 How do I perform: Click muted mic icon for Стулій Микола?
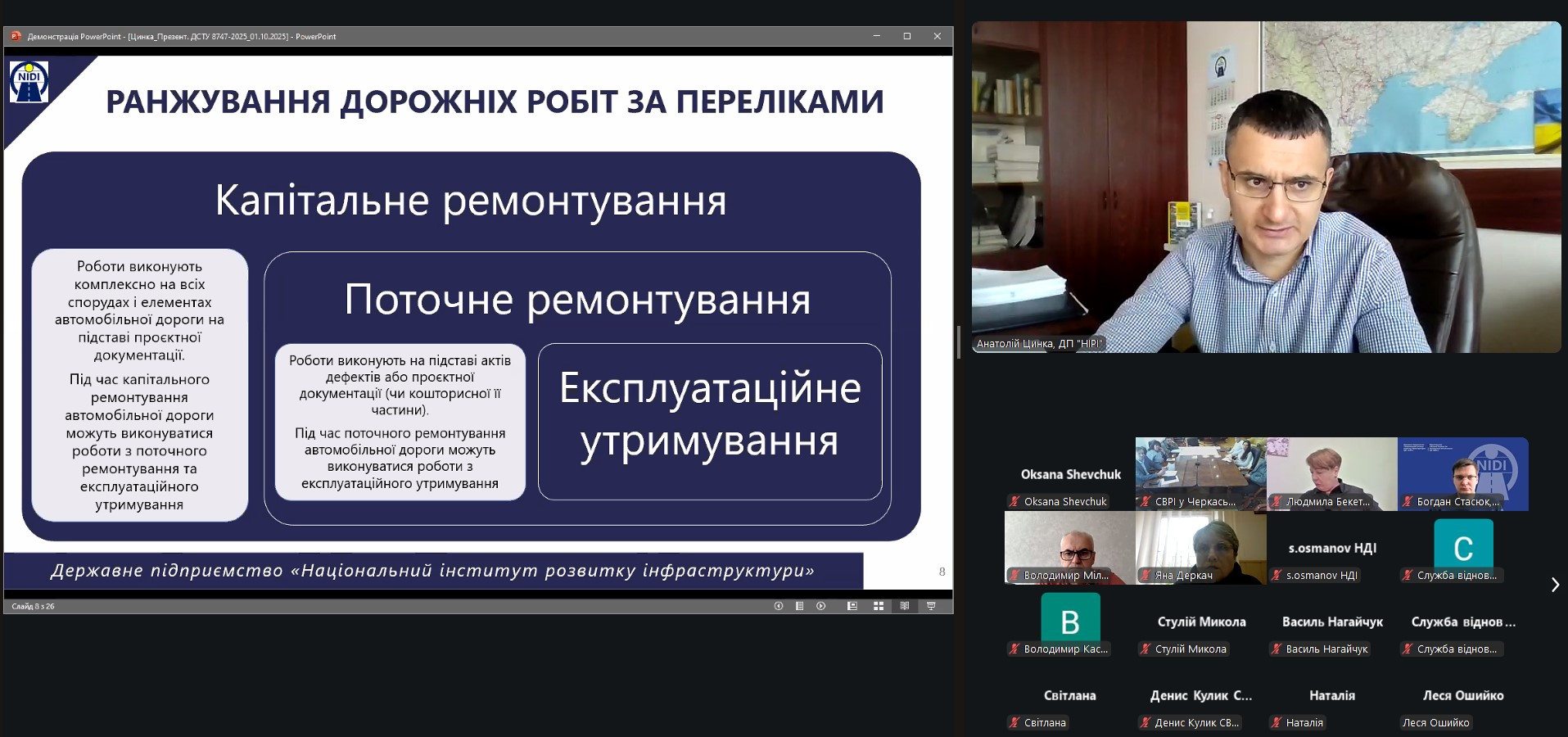(1145, 649)
